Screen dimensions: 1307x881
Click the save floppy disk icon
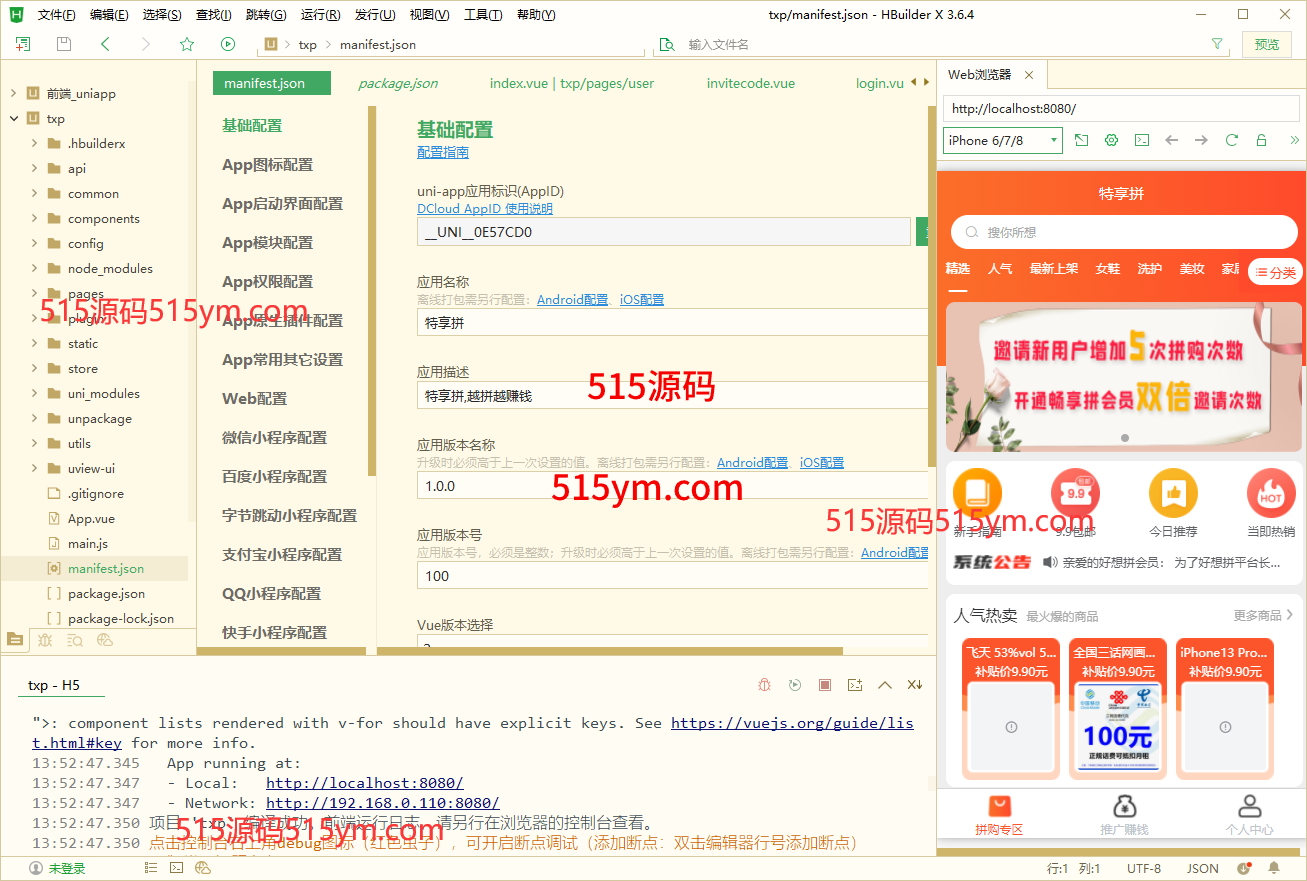tap(64, 44)
